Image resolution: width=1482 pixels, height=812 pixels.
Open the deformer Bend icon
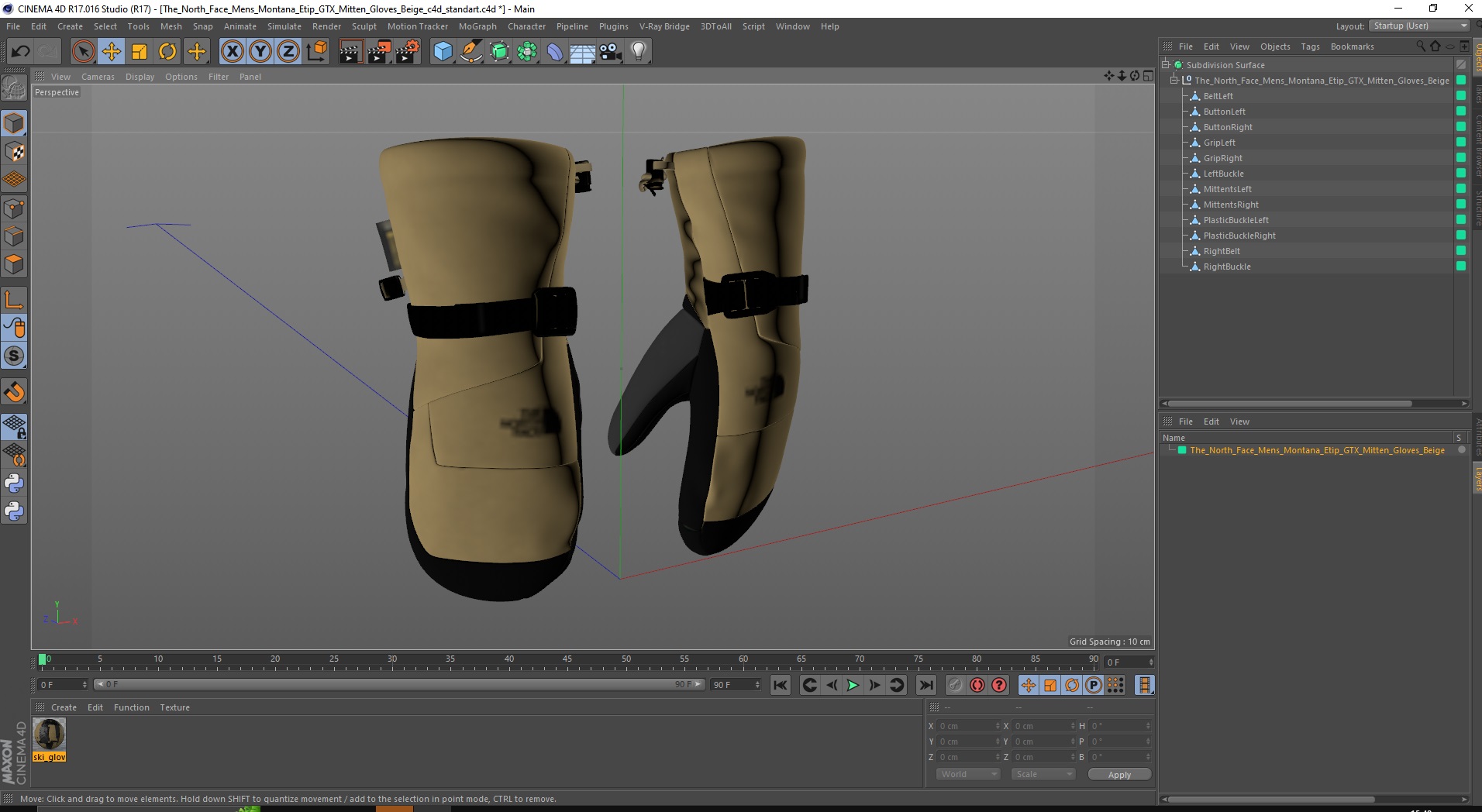click(555, 52)
